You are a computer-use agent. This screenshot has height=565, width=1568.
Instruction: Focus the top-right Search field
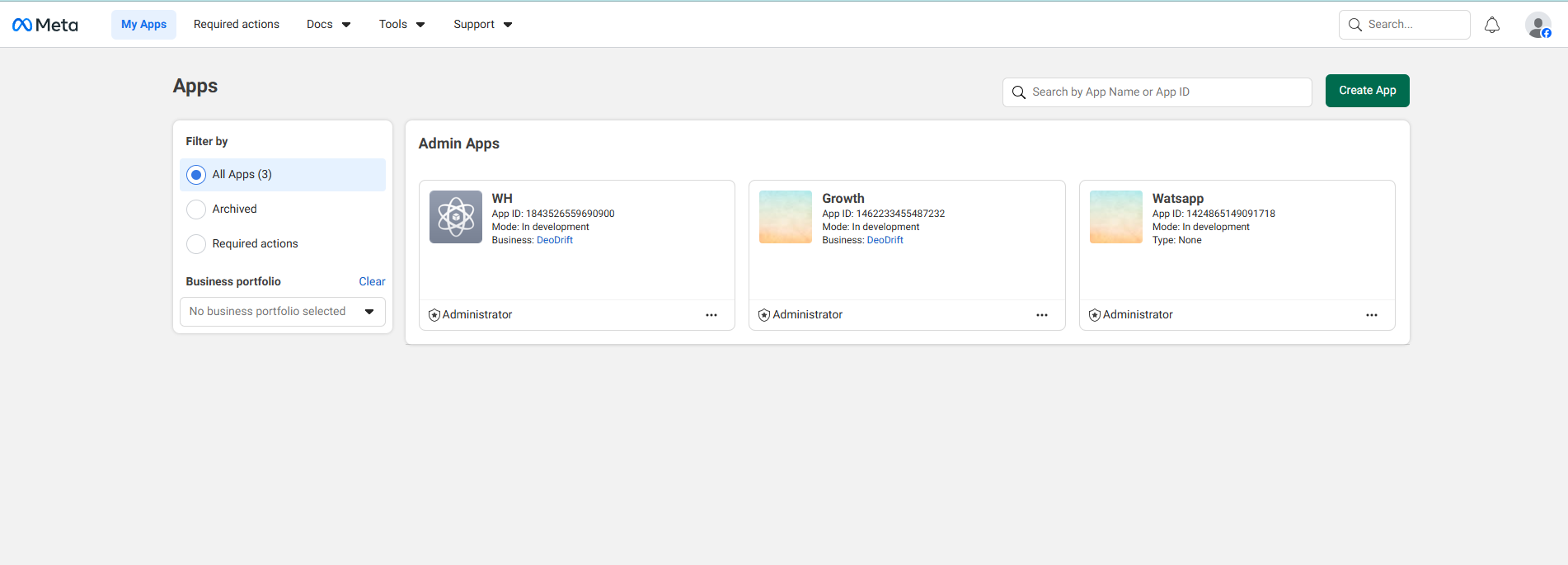tap(1405, 25)
